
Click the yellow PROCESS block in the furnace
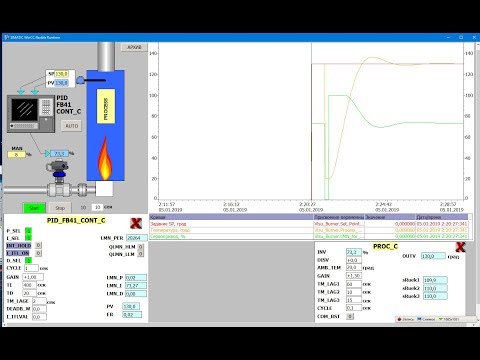coord(106,106)
